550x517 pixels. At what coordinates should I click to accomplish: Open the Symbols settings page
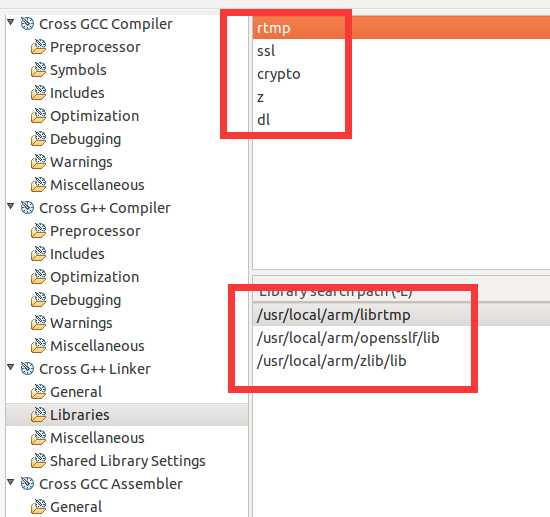tap(78, 70)
